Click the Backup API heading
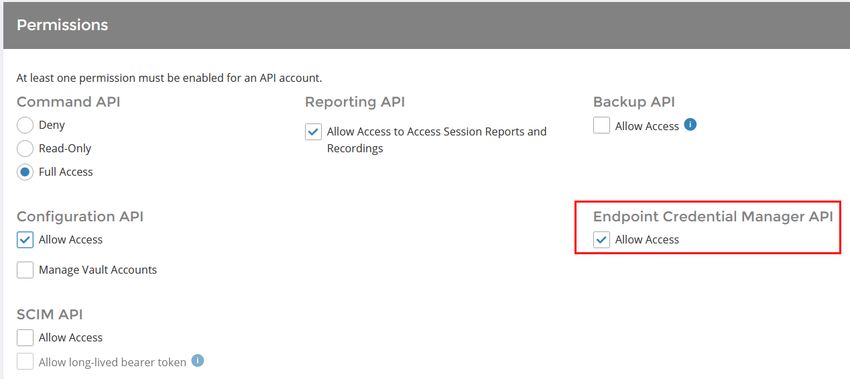 pyautogui.click(x=634, y=102)
